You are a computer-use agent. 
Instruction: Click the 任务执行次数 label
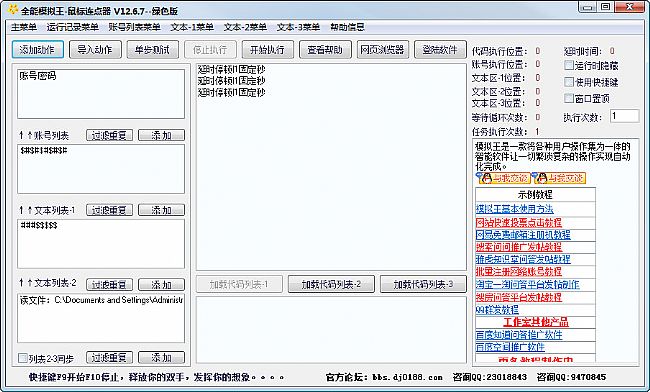(x=500, y=132)
